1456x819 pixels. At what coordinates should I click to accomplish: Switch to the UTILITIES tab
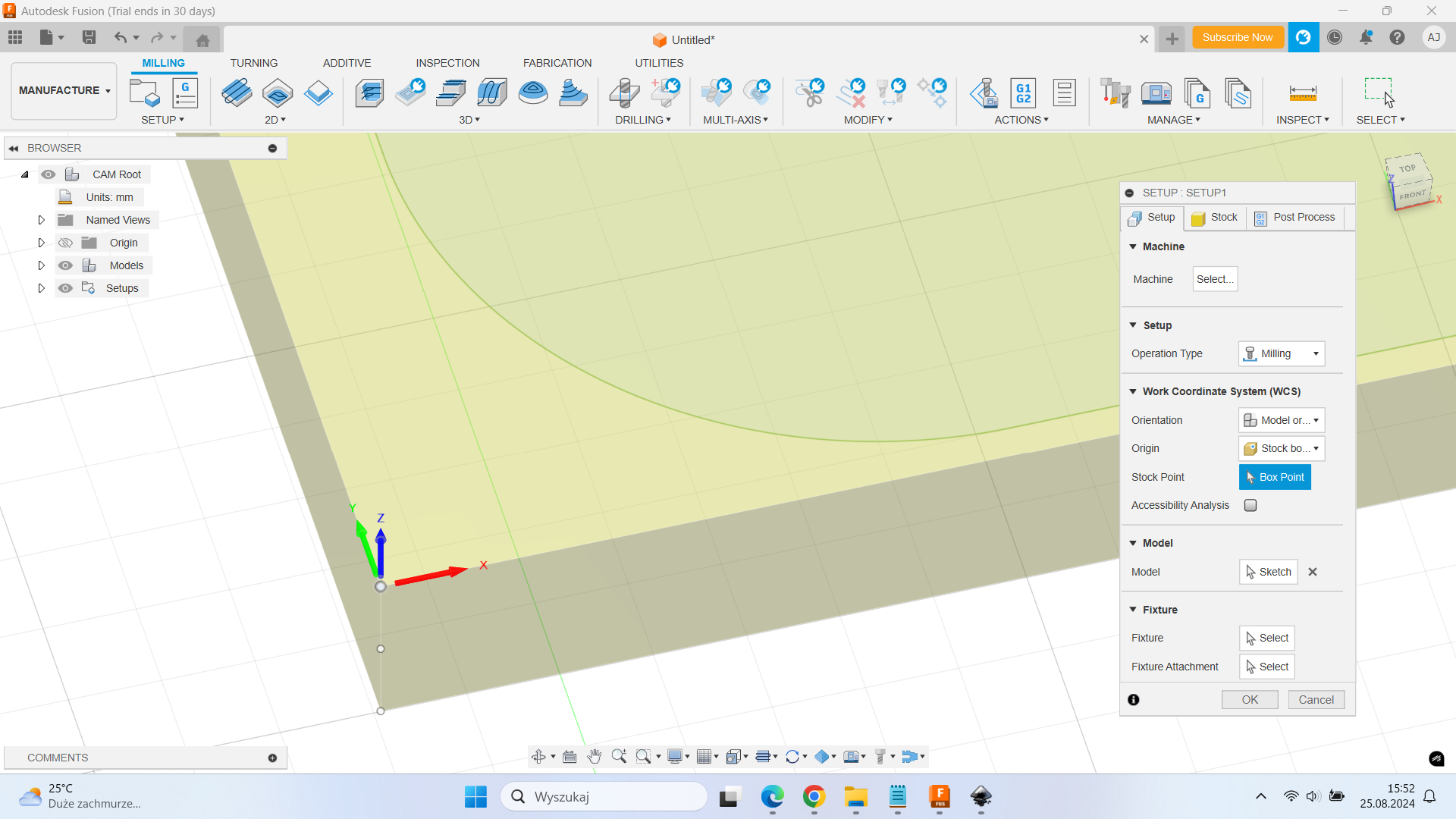point(659,63)
